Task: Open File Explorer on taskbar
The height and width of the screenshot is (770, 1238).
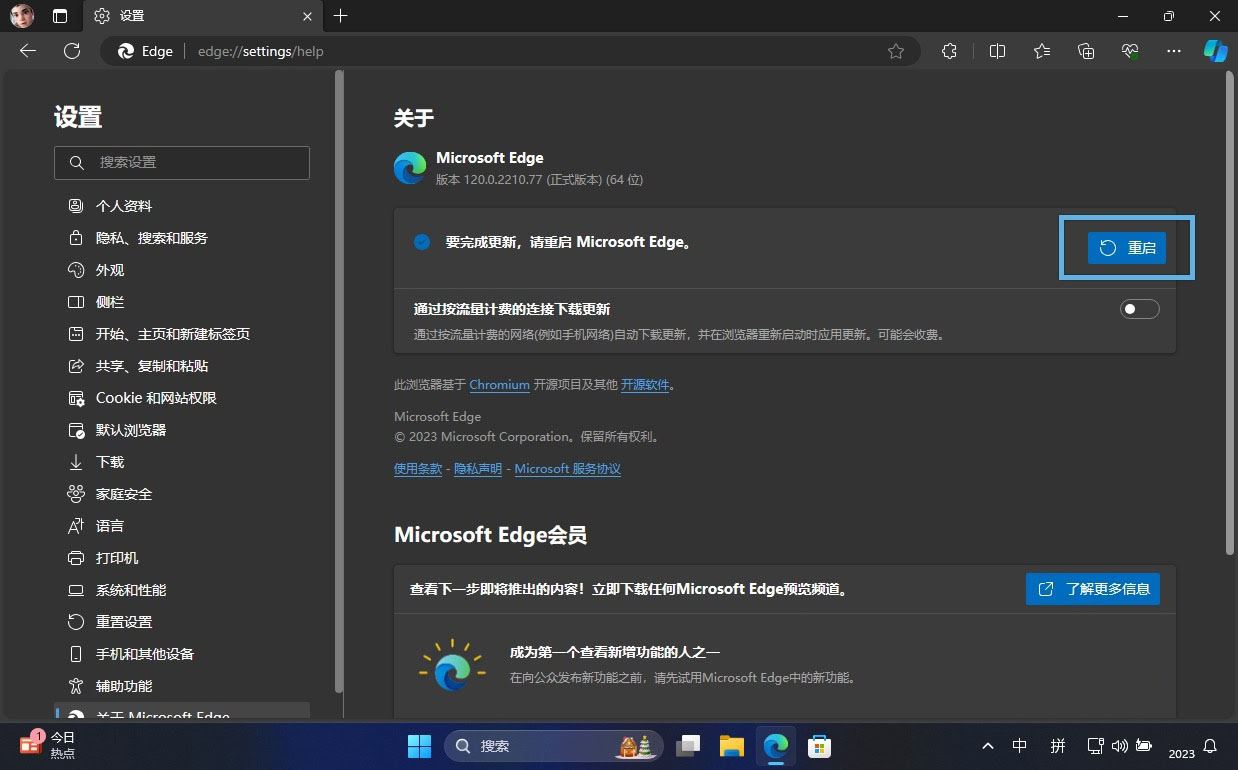Action: click(732, 746)
